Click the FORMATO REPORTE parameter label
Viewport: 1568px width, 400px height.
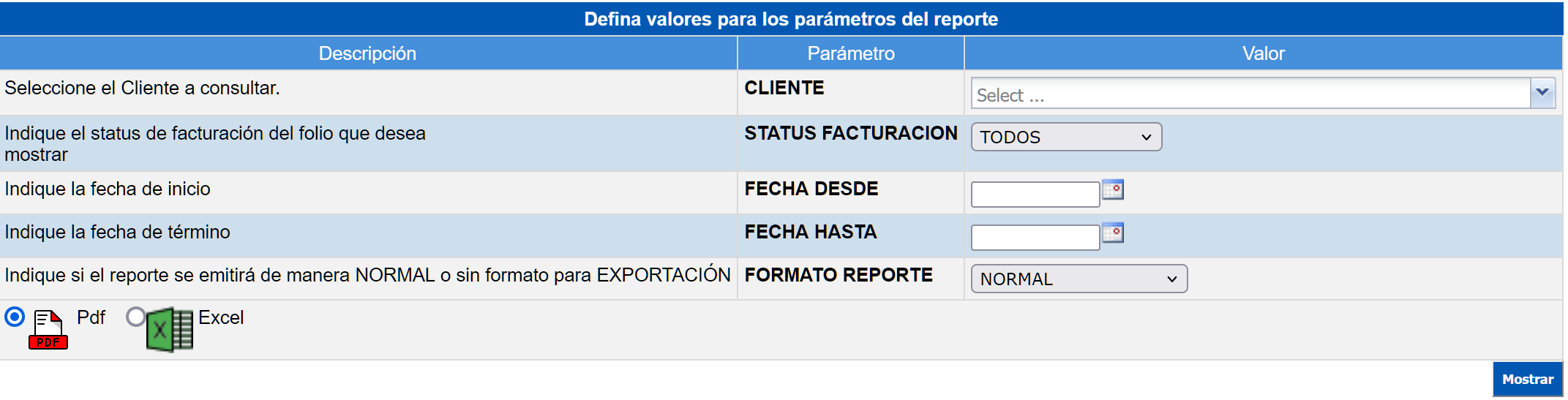pyautogui.click(x=839, y=275)
